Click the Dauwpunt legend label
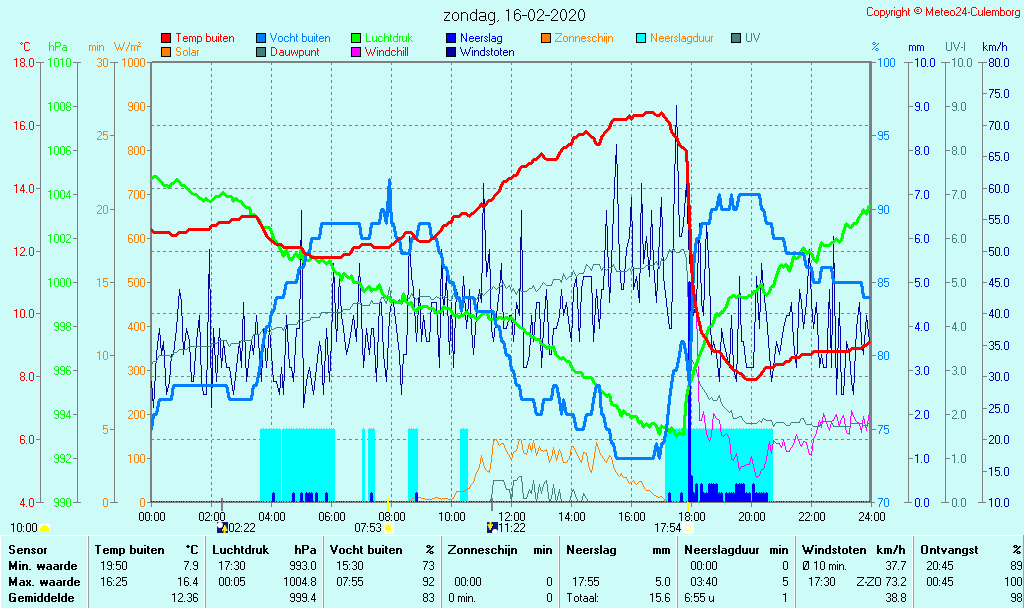 coord(295,52)
